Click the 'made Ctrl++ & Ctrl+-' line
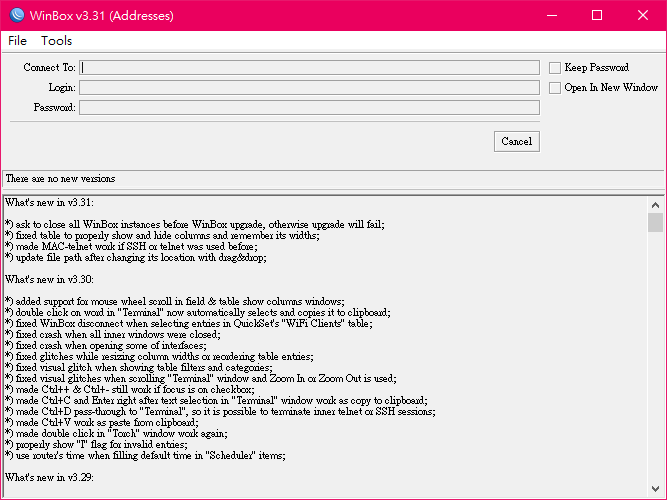This screenshot has width=667, height=500. point(130,389)
